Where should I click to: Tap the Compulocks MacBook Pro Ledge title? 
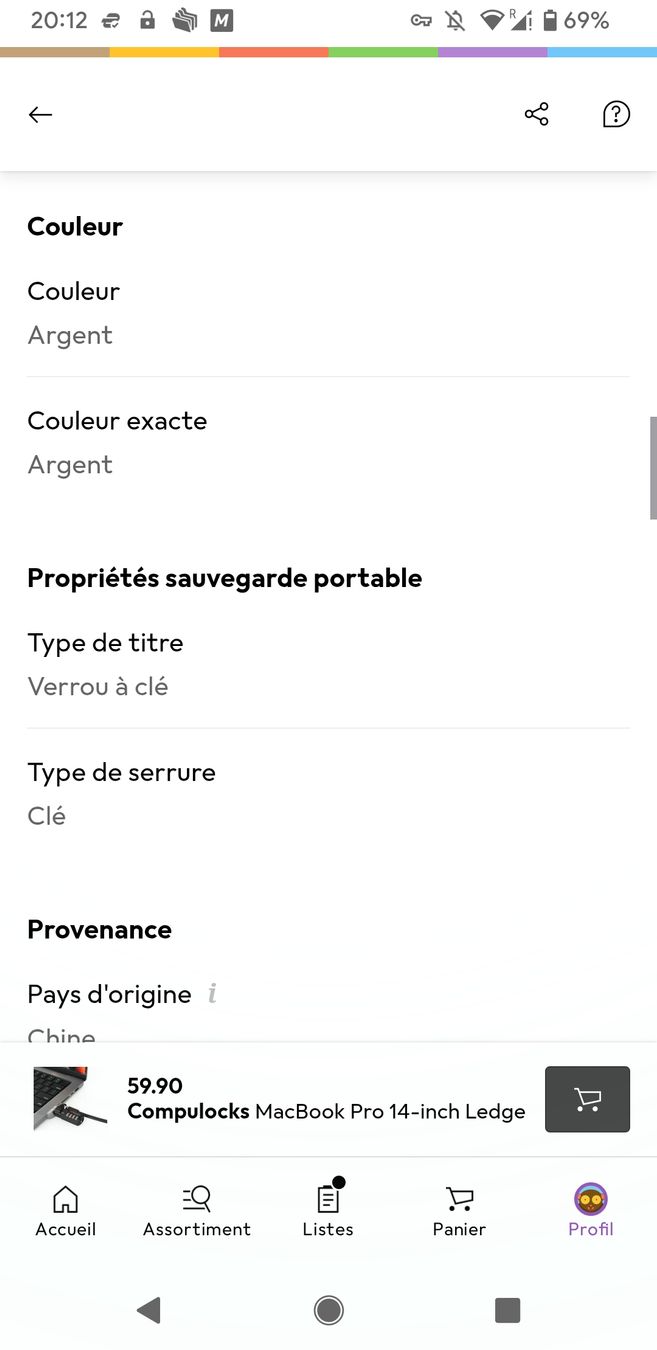pos(327,1111)
